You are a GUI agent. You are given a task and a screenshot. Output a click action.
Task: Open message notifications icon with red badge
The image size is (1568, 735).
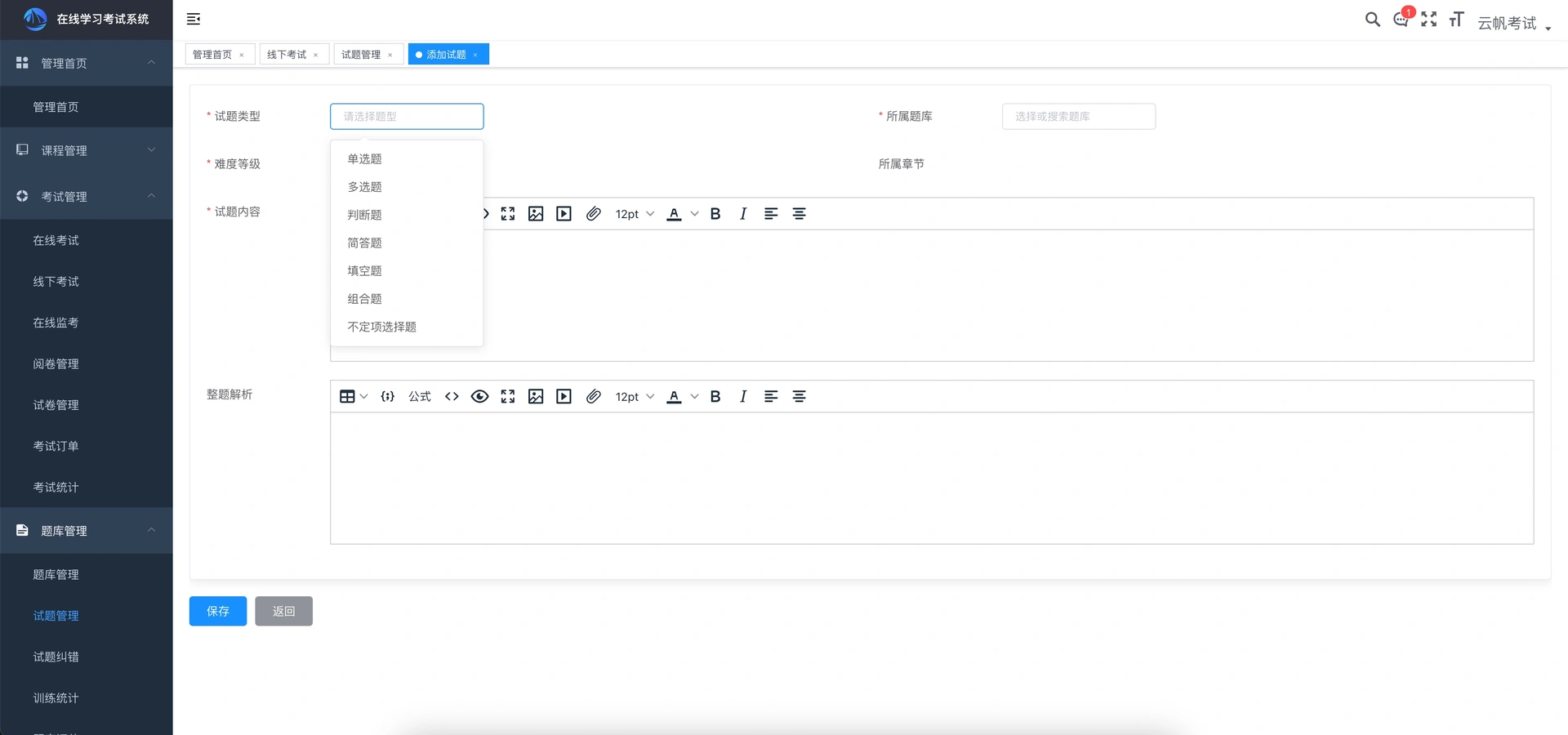1401,19
